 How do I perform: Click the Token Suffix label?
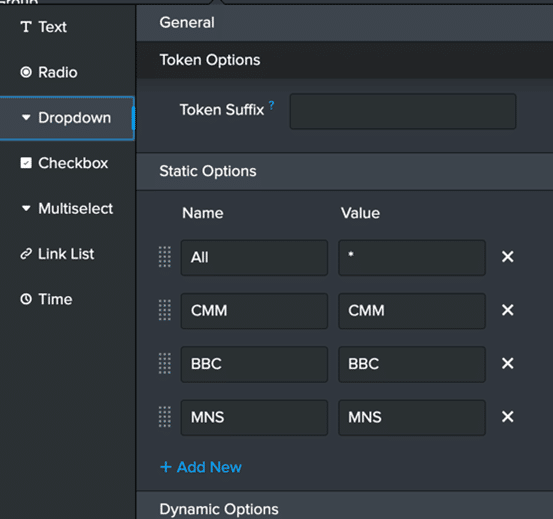pyautogui.click(x=222, y=110)
